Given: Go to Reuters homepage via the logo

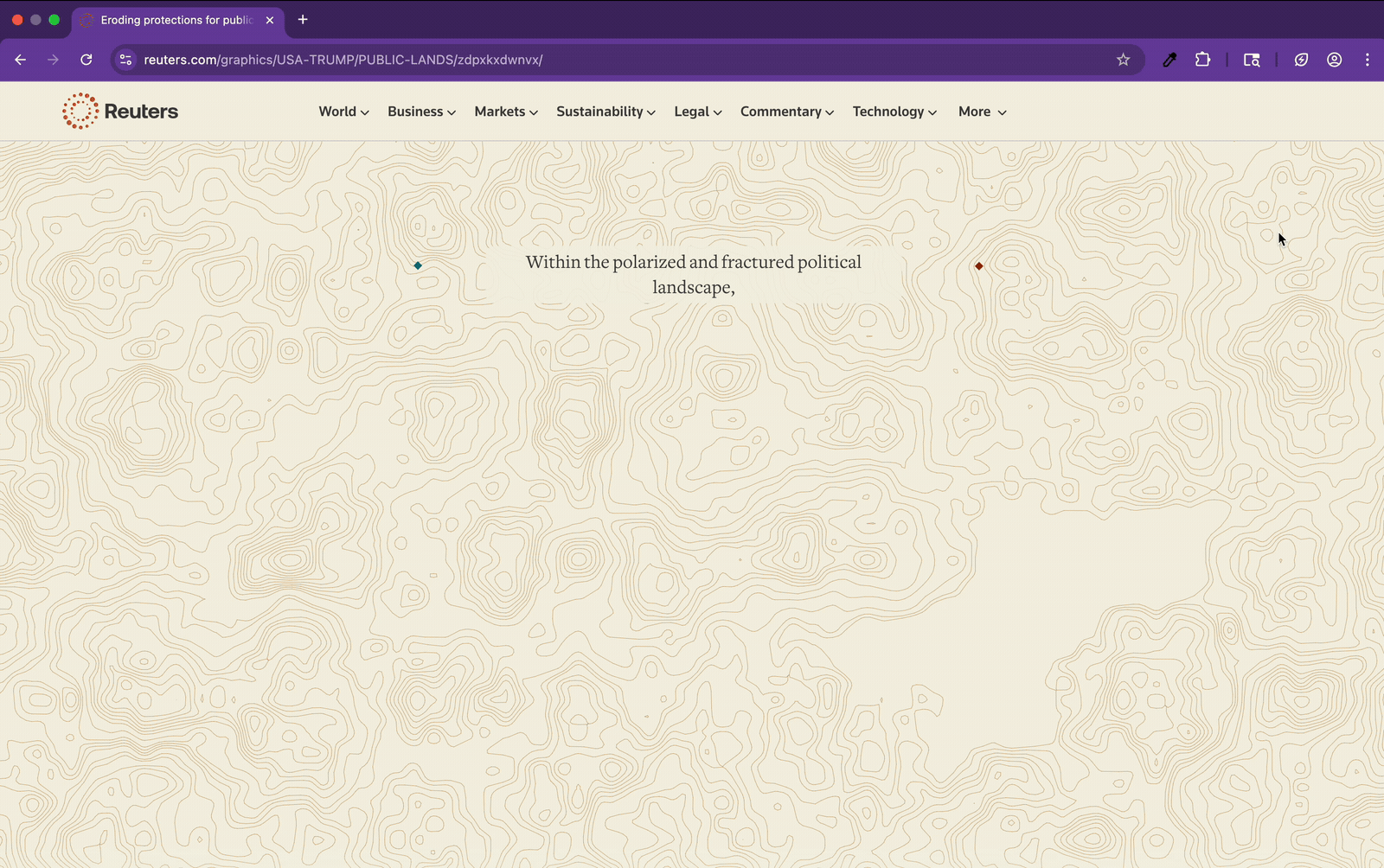Looking at the screenshot, I should pyautogui.click(x=119, y=111).
